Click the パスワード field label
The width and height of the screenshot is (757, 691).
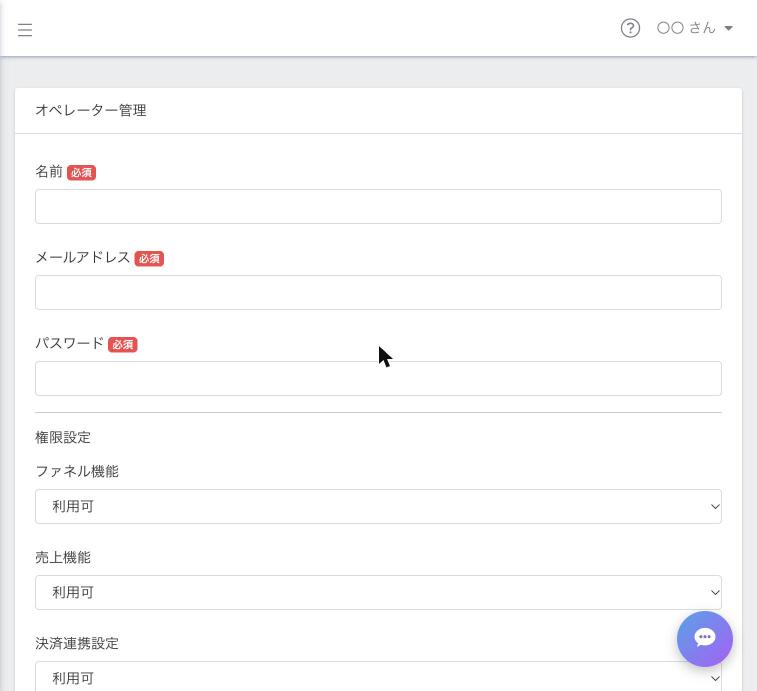70,343
